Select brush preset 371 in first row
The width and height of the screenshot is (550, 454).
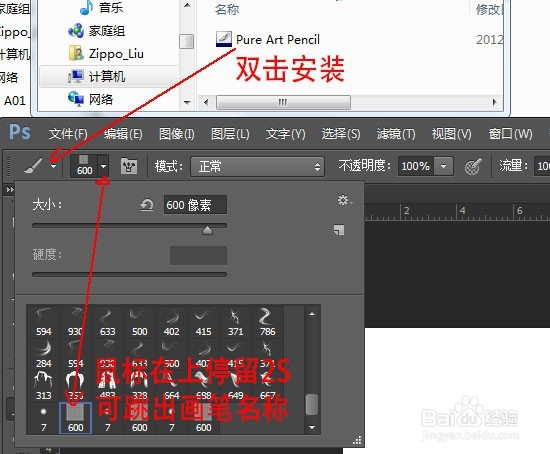coord(235,322)
